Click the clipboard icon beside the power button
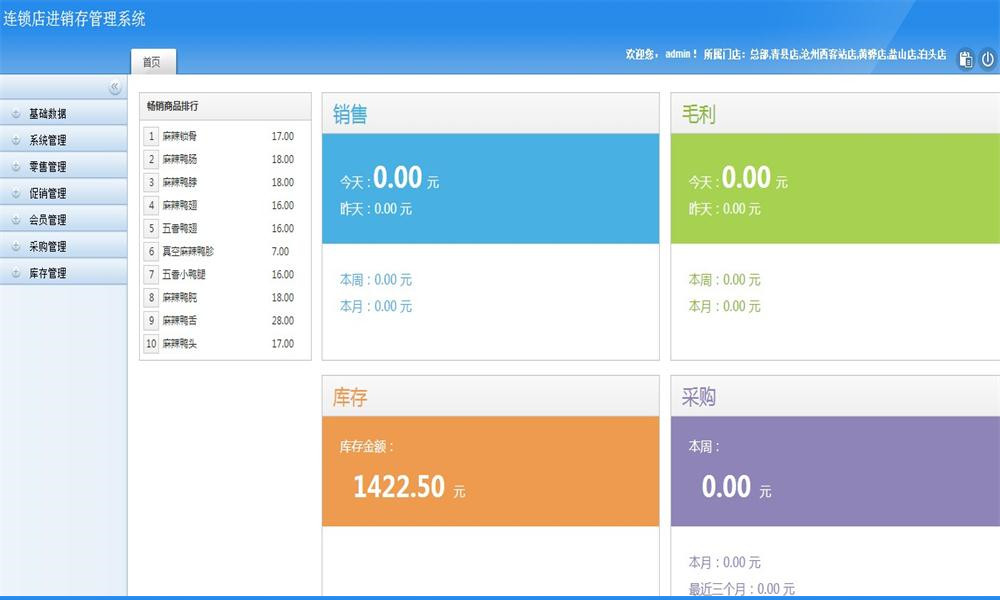Screen dimensions: 1000x600 pyautogui.click(x=966, y=59)
